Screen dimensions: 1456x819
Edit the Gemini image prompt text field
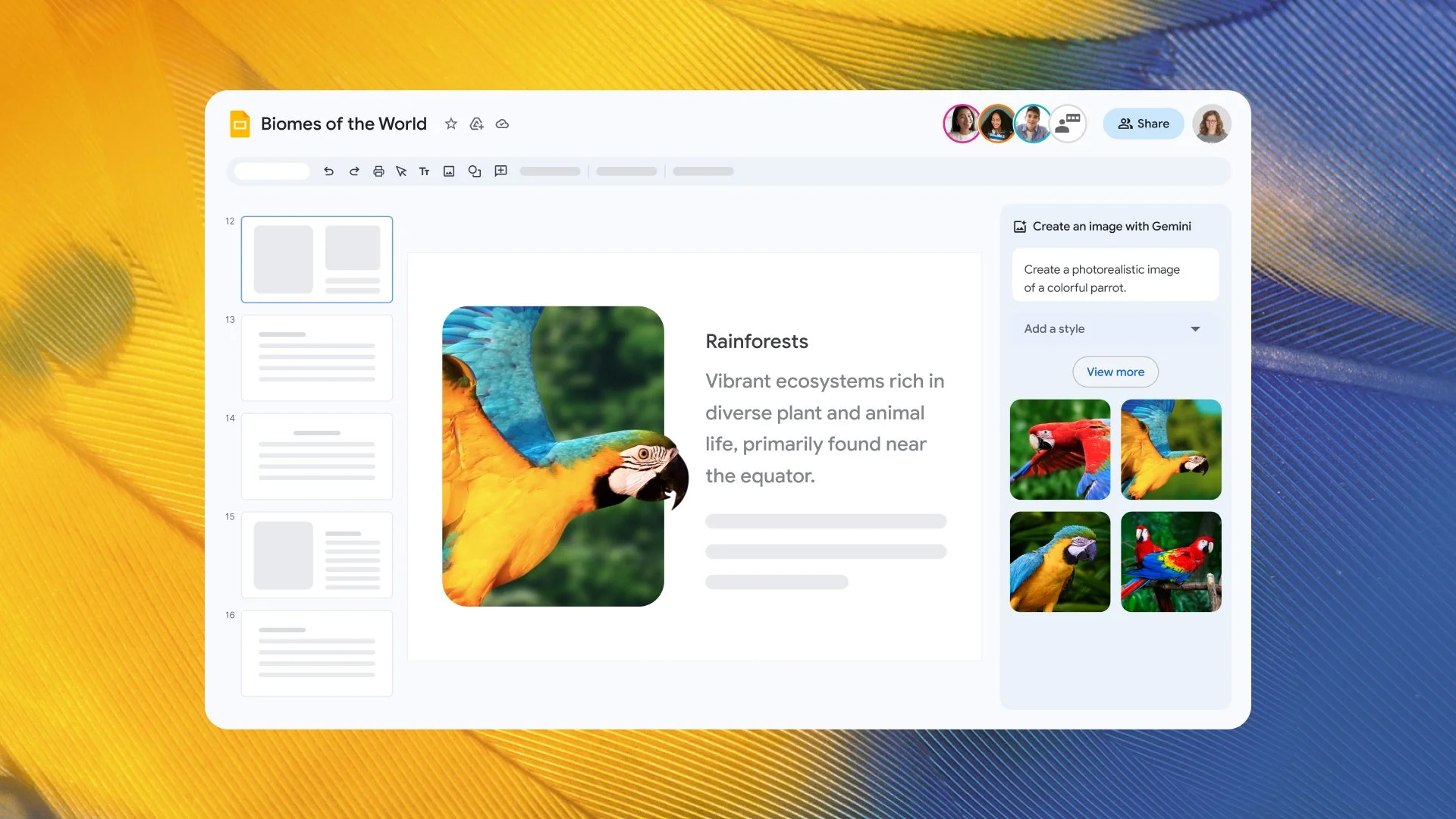tap(1115, 278)
